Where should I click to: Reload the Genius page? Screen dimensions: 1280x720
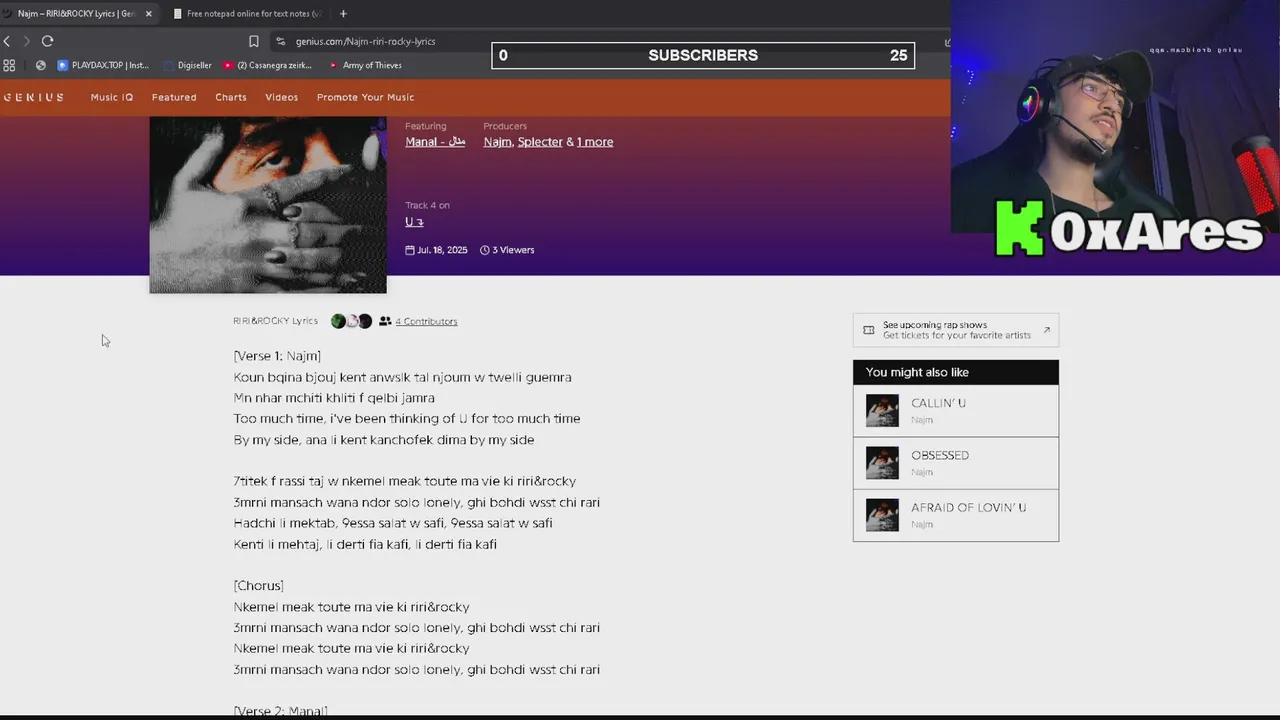[x=47, y=41]
